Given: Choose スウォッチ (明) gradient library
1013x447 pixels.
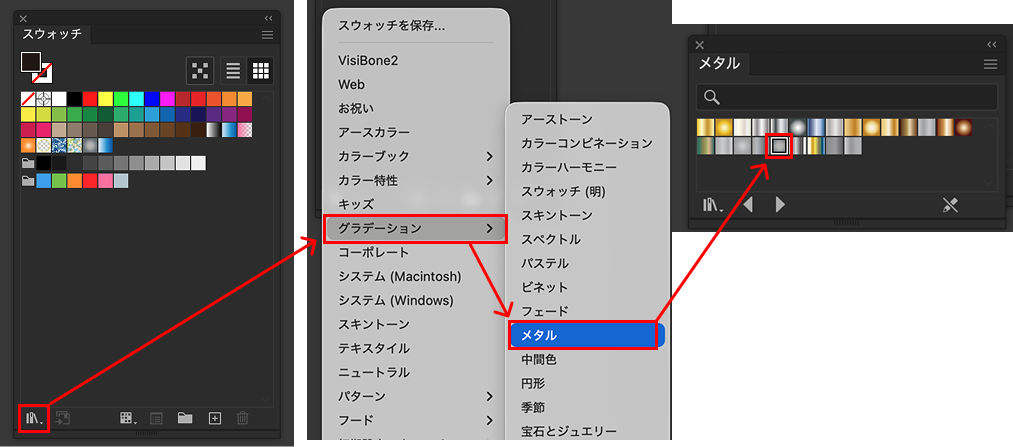Looking at the screenshot, I should 563,191.
